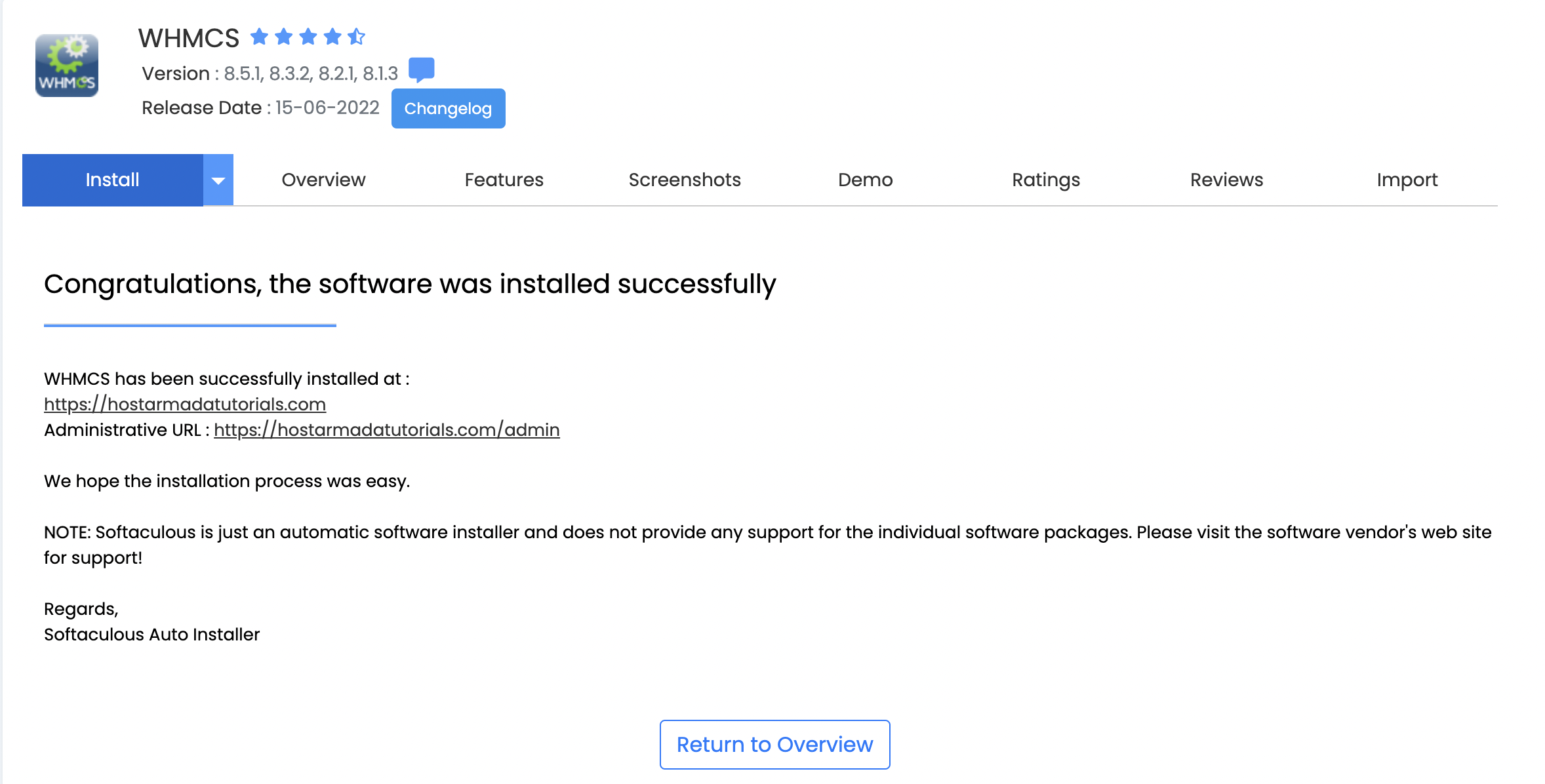Open the comment bubble beside the version numbers
Viewport: 1545px width, 784px height.
click(422, 69)
